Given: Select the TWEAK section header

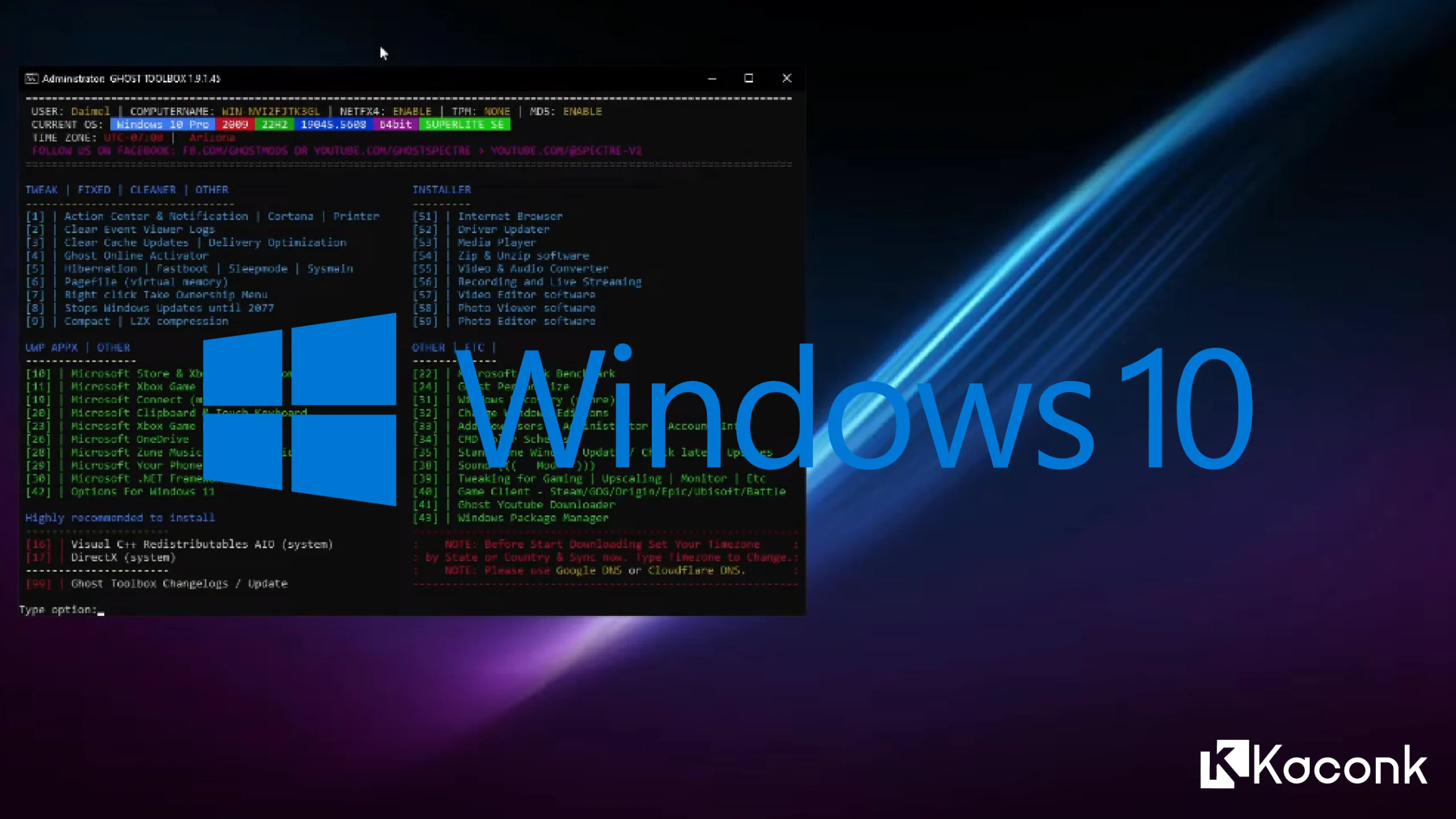Looking at the screenshot, I should [41, 189].
